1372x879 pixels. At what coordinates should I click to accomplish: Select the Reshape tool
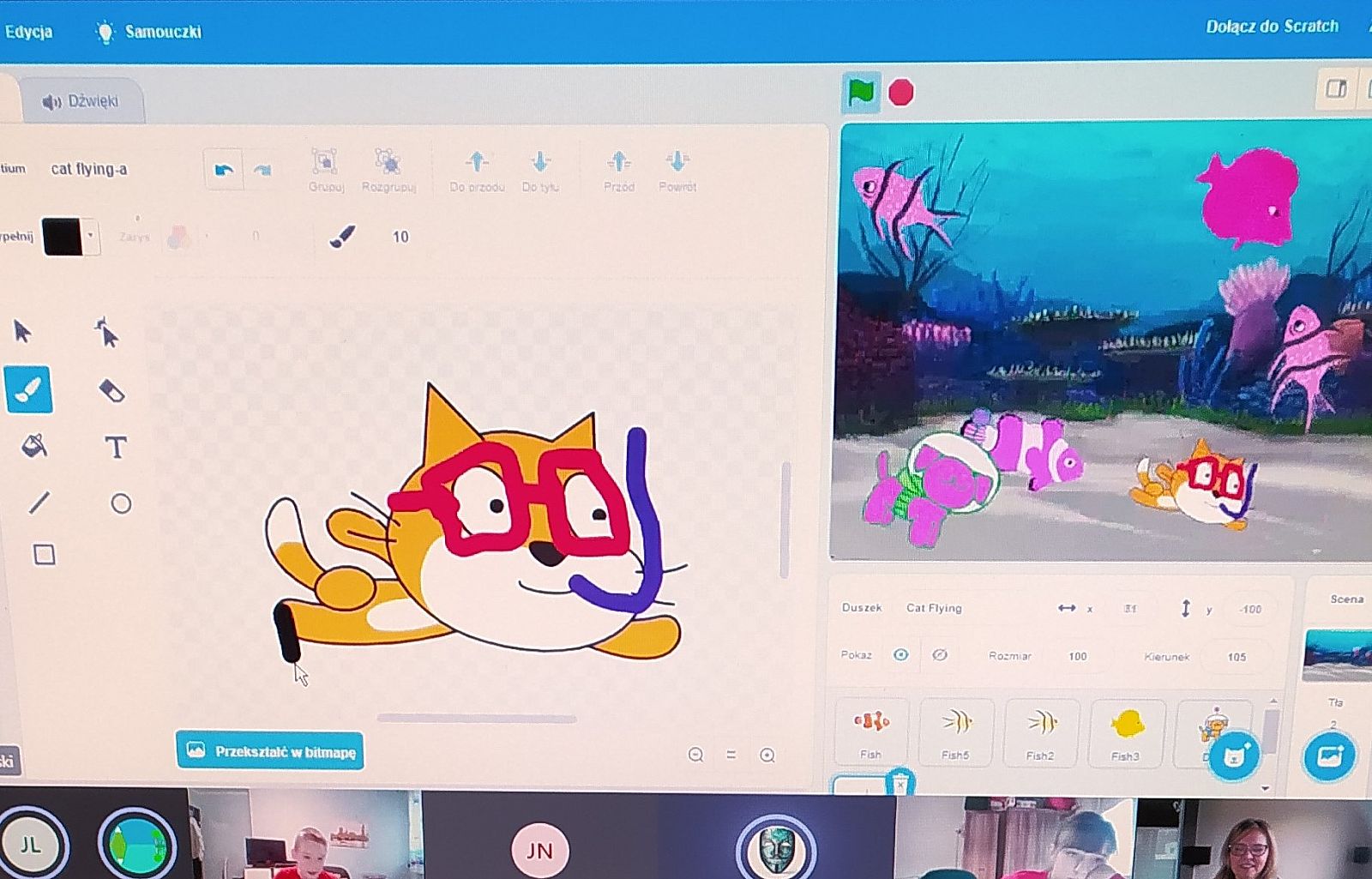106,332
